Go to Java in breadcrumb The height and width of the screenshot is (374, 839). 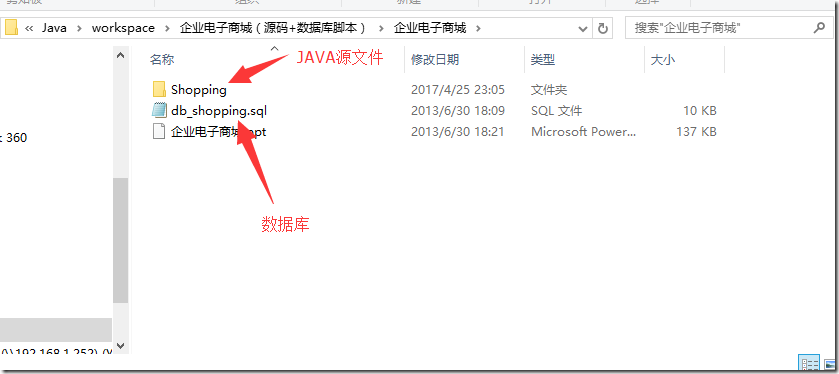(55, 28)
